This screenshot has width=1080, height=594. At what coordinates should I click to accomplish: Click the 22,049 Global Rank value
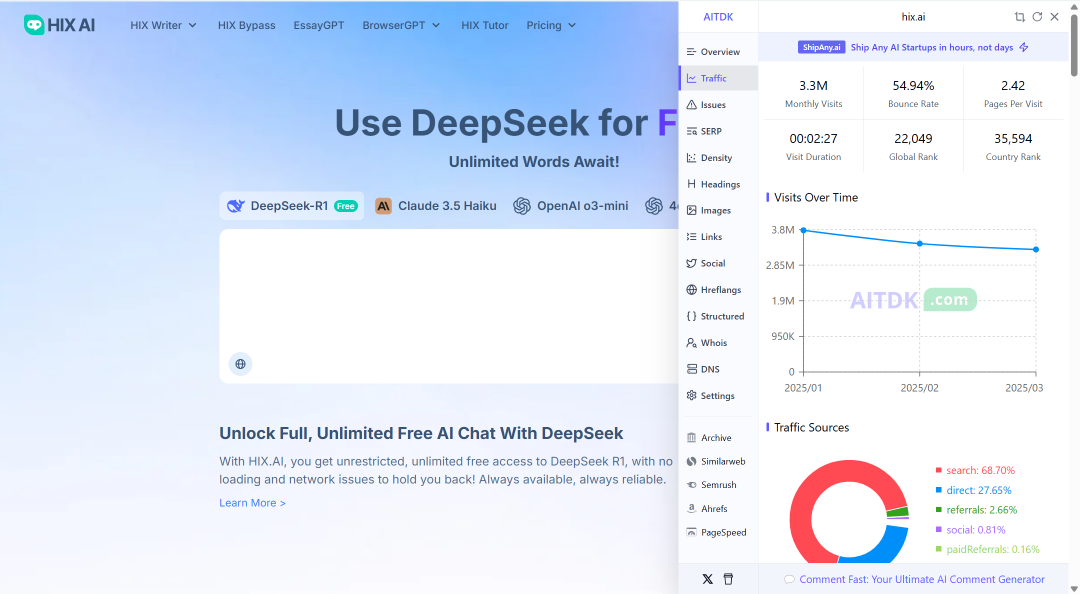click(x=913, y=139)
